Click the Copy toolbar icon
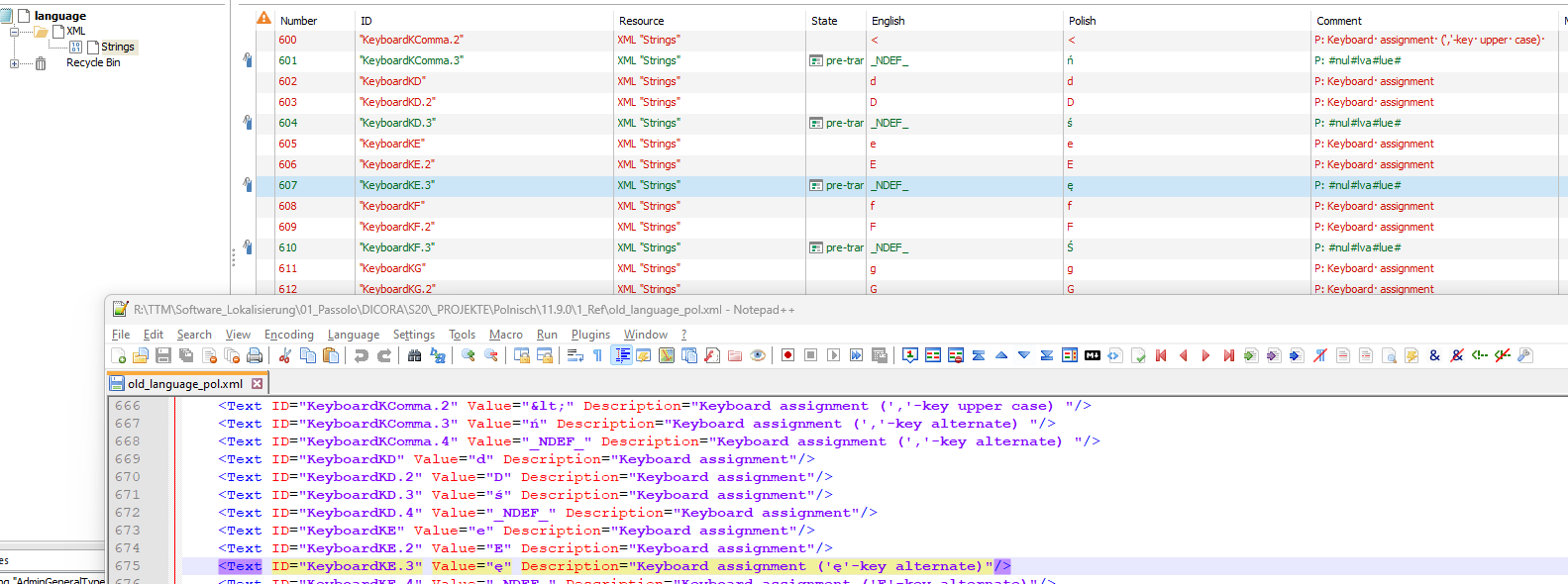Screen dimensions: 1568x584 308,356
